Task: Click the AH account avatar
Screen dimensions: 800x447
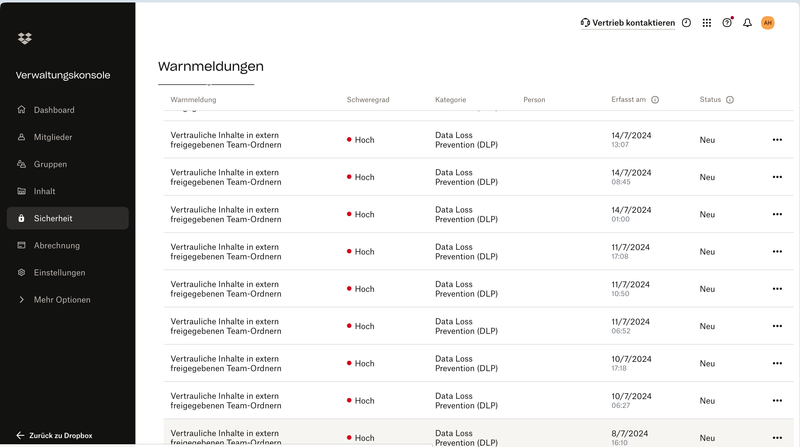Action: click(x=768, y=23)
